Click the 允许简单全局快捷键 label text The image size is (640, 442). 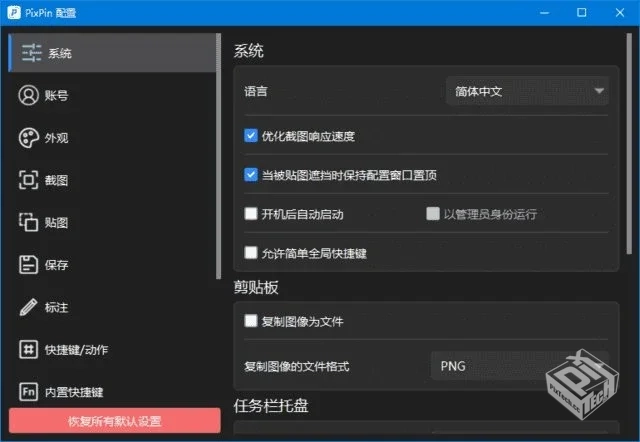click(x=314, y=253)
